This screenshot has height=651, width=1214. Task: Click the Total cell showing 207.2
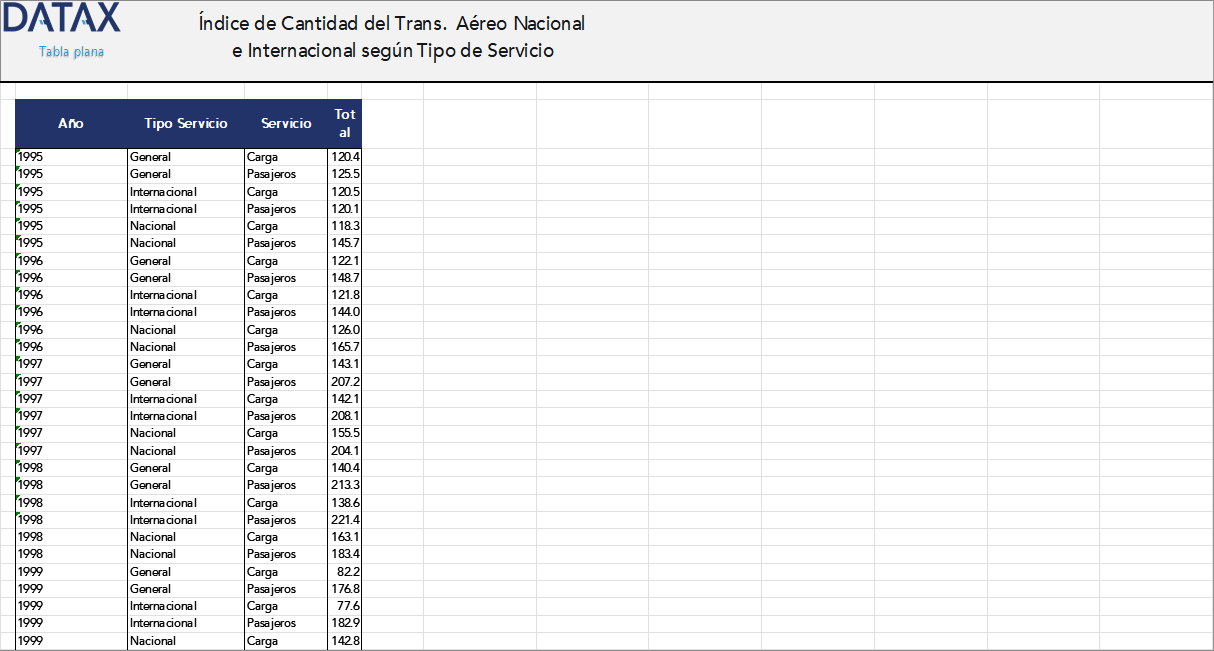[345, 382]
